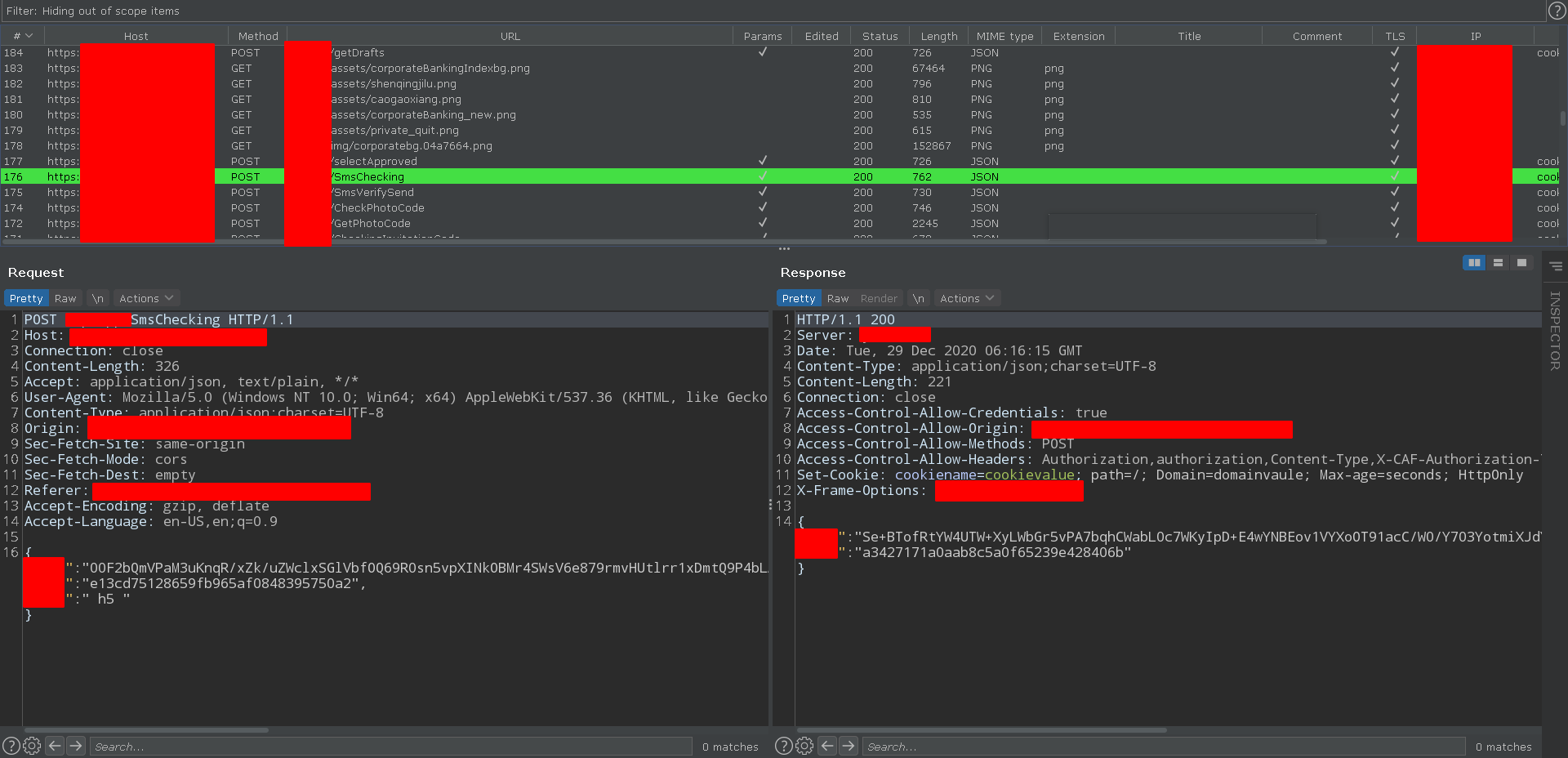This screenshot has height=758, width=1568.
Task: Click the # column sort arrow
Action: (29, 36)
